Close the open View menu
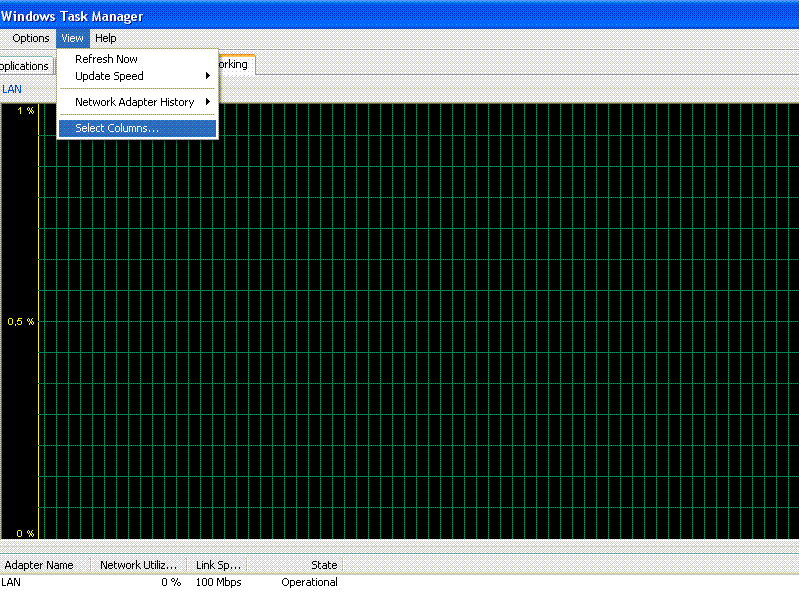Screen dimensions: 799x592 (x=72, y=38)
